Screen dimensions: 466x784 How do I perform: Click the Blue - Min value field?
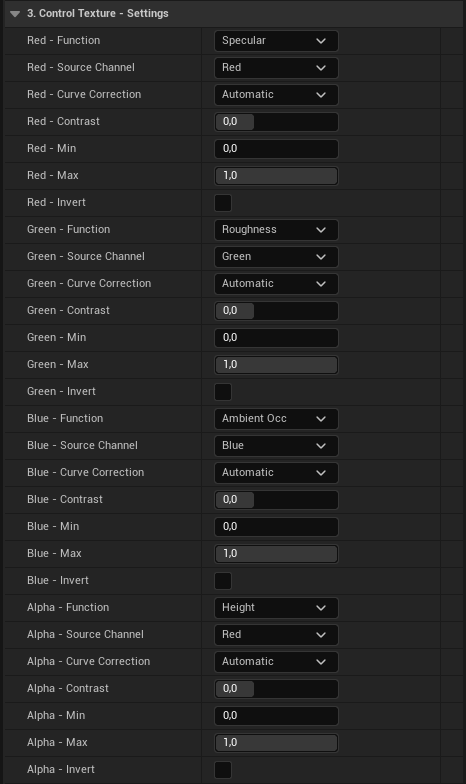276,527
